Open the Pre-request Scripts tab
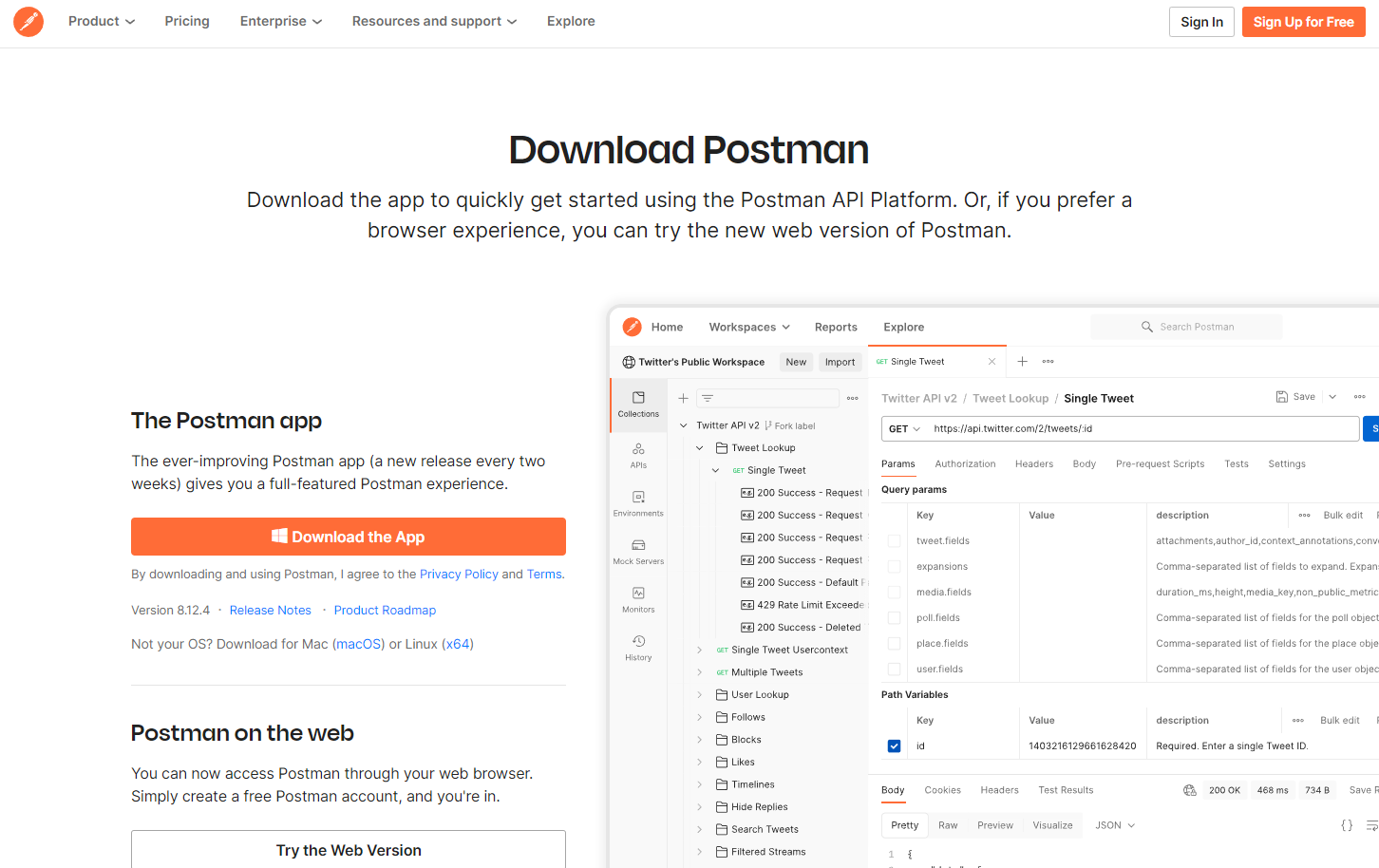The width and height of the screenshot is (1379, 868). (1160, 464)
